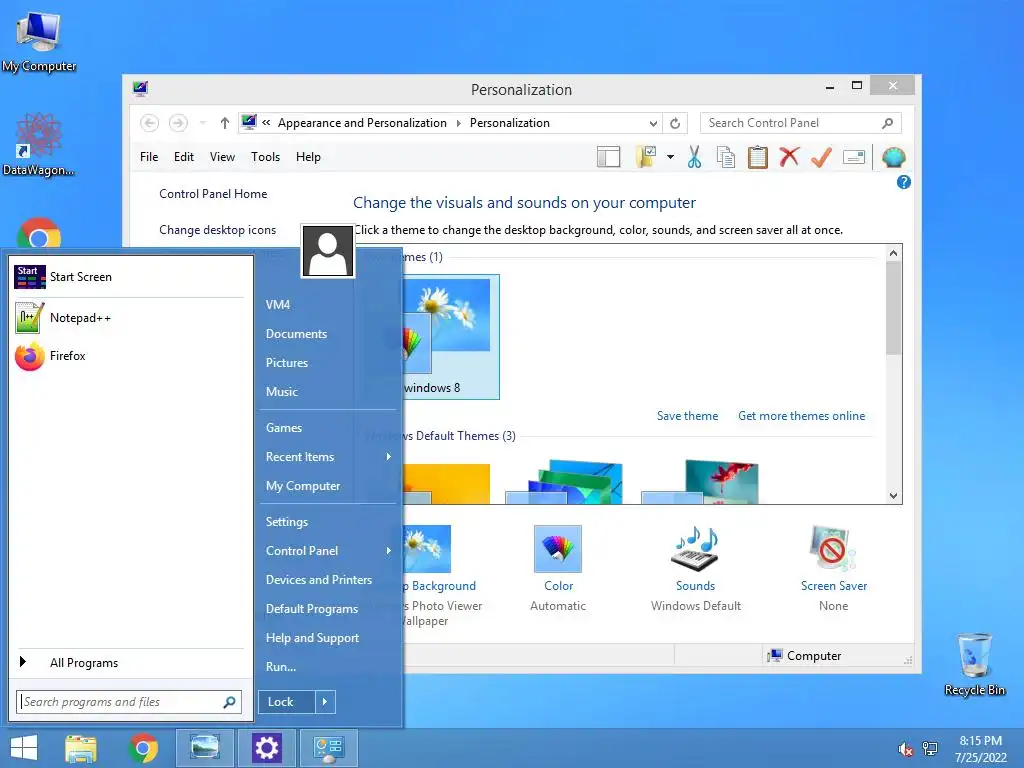Viewport: 1024px width, 768px height.
Task: Click the Rename toolbar icon
Action: (854, 157)
